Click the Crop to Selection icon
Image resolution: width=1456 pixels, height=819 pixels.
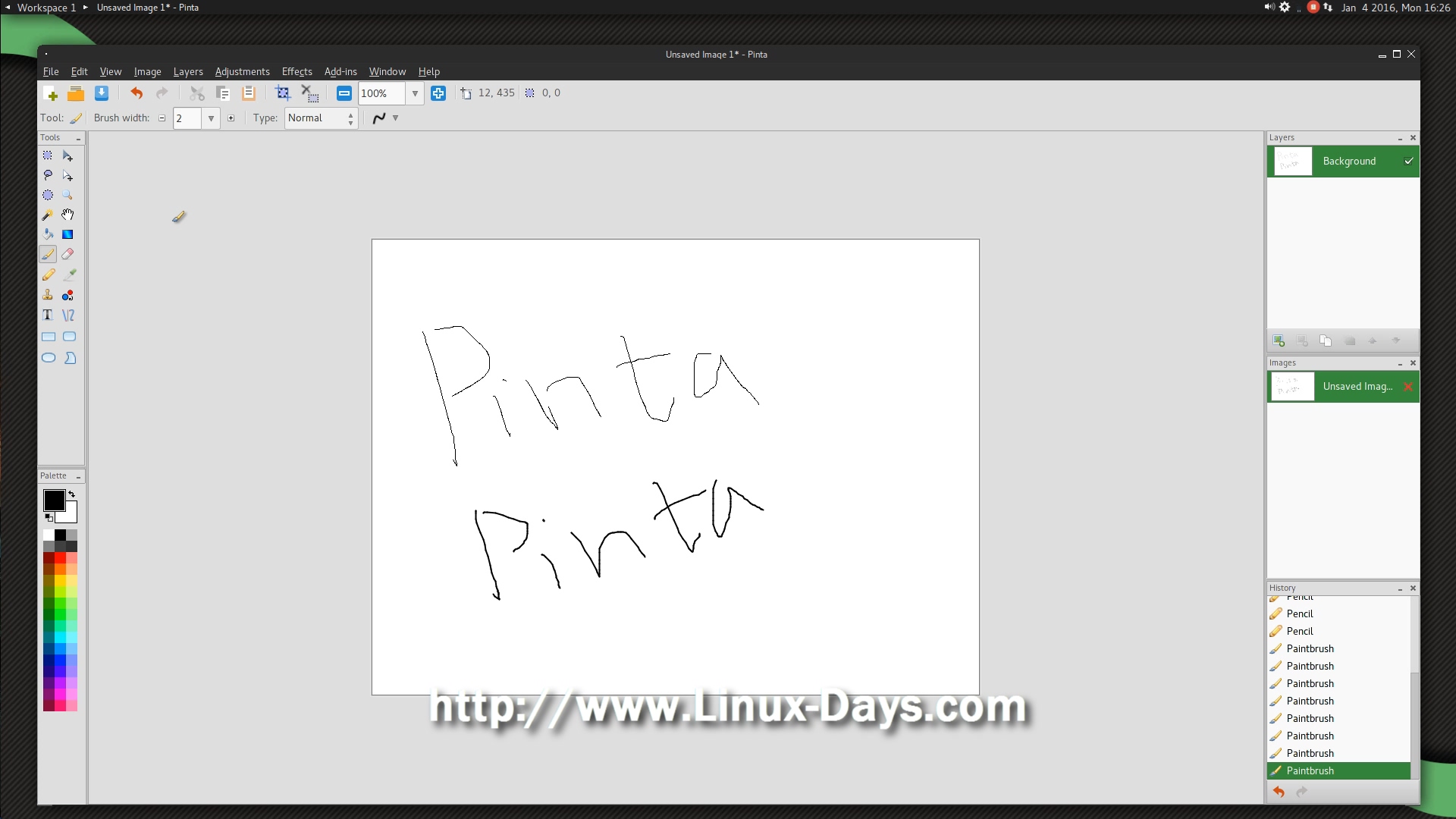tap(283, 93)
